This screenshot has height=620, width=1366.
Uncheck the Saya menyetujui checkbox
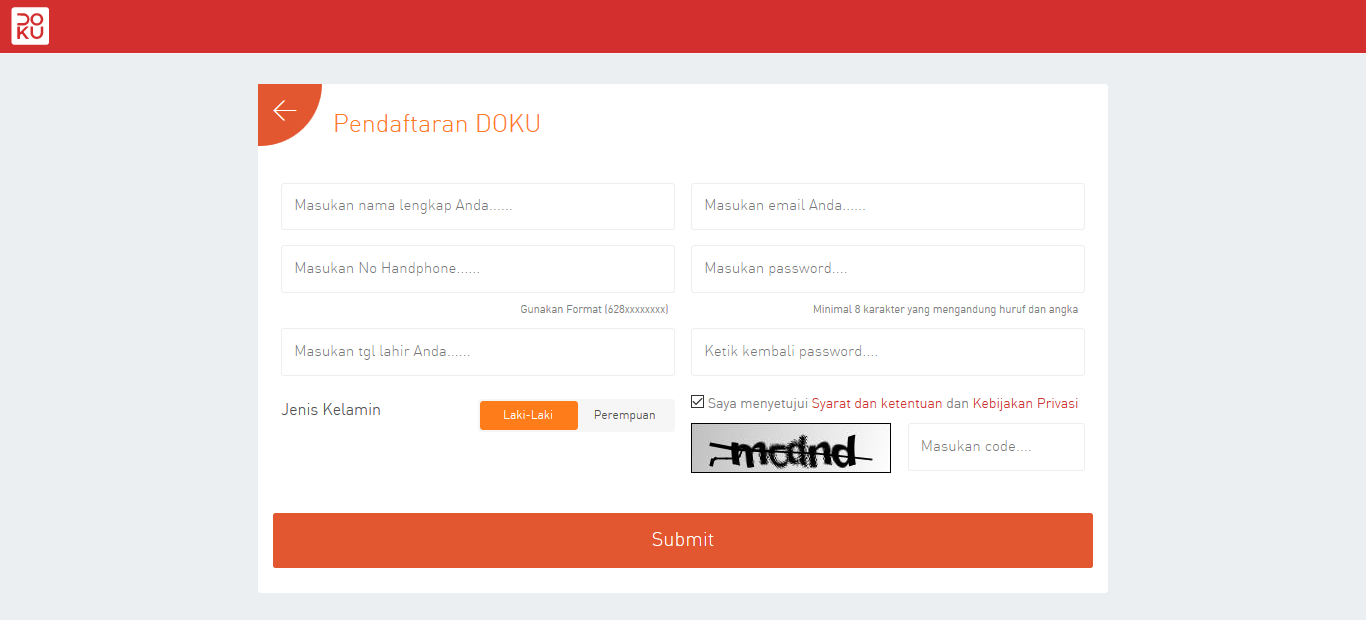point(697,402)
